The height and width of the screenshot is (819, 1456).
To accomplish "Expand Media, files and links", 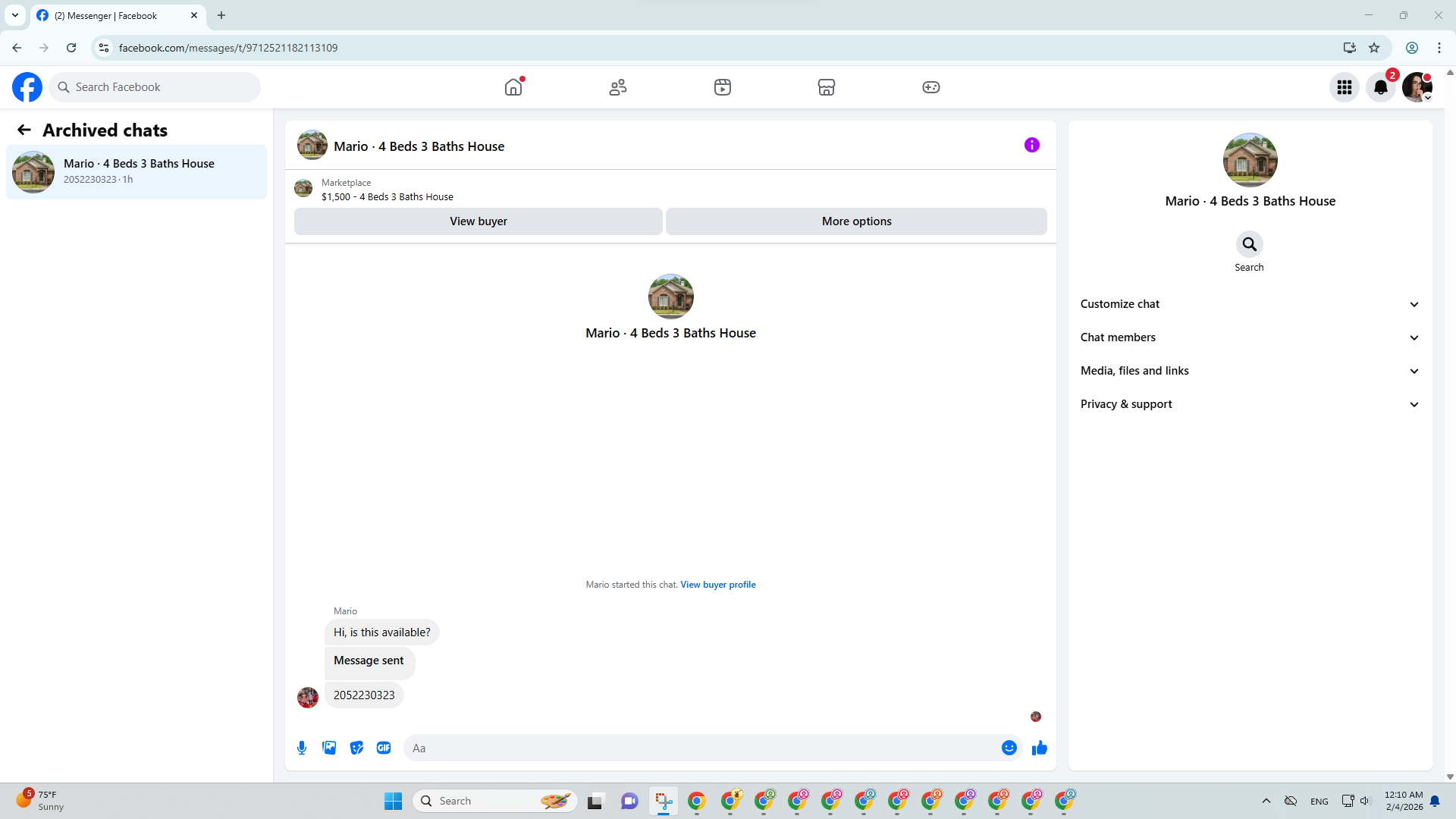I will 1249,371.
